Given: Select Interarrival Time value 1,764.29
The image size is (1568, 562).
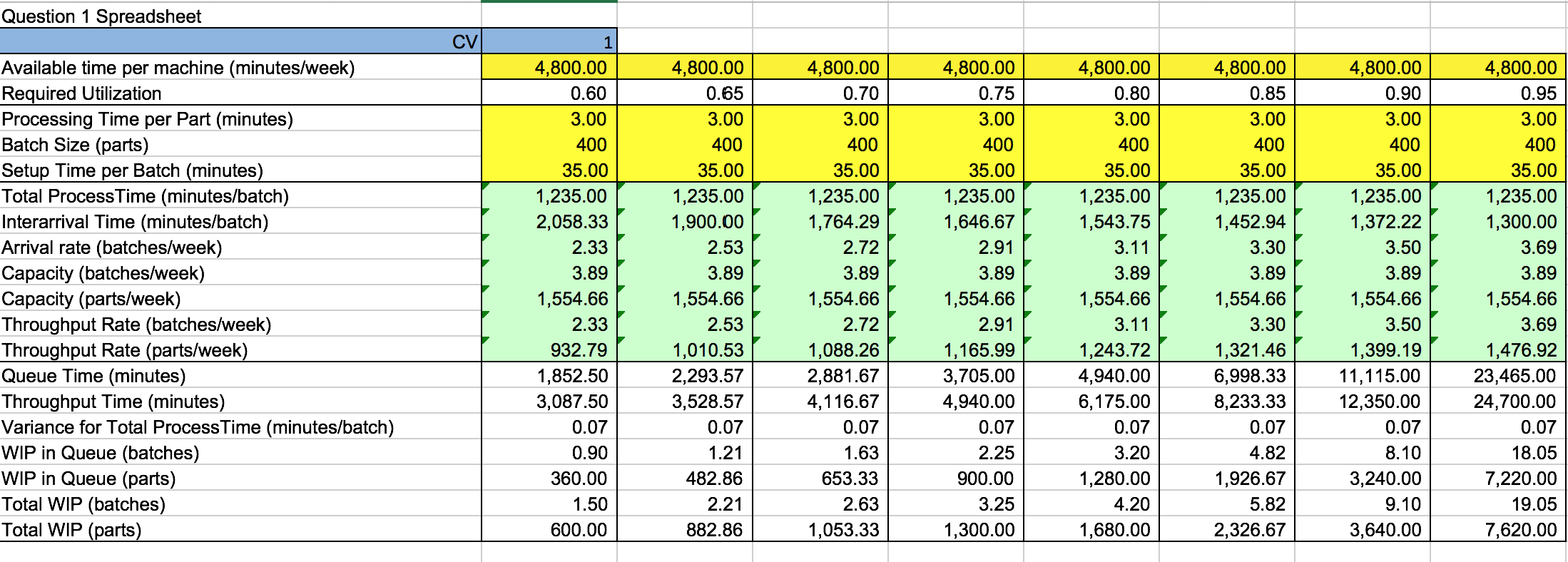Looking at the screenshot, I should pyautogui.click(x=843, y=222).
